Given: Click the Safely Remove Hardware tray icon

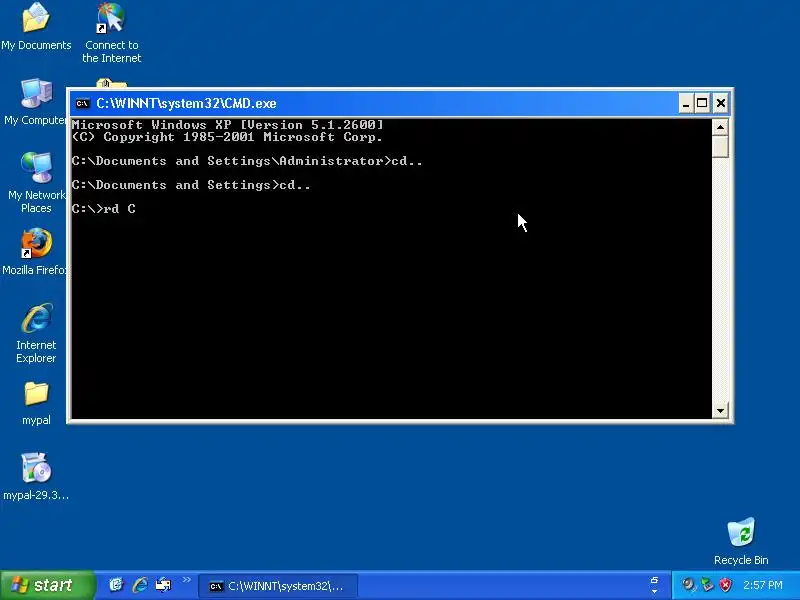Looking at the screenshot, I should point(707,585).
